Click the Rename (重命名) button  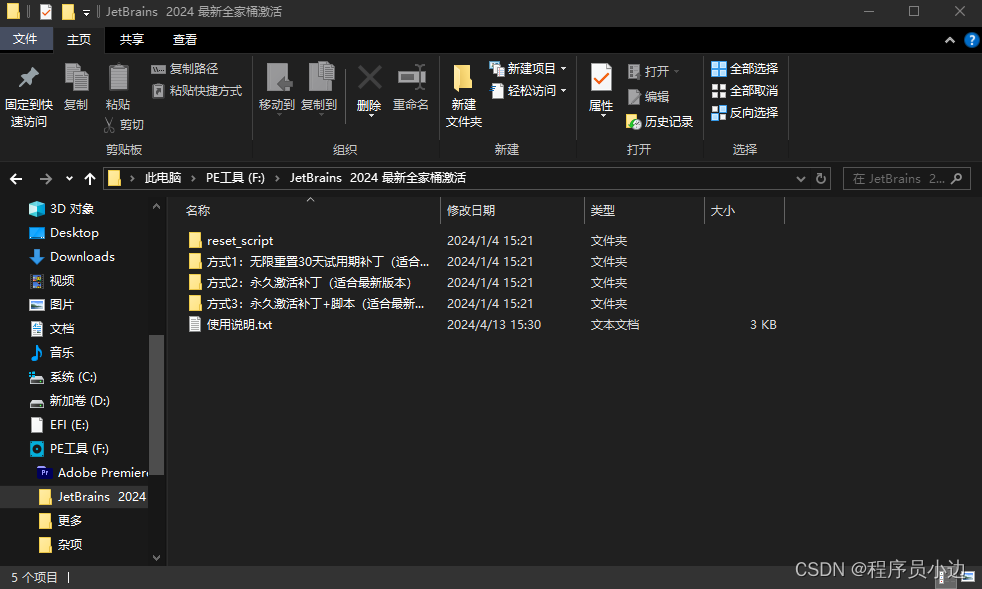pyautogui.click(x=411, y=88)
